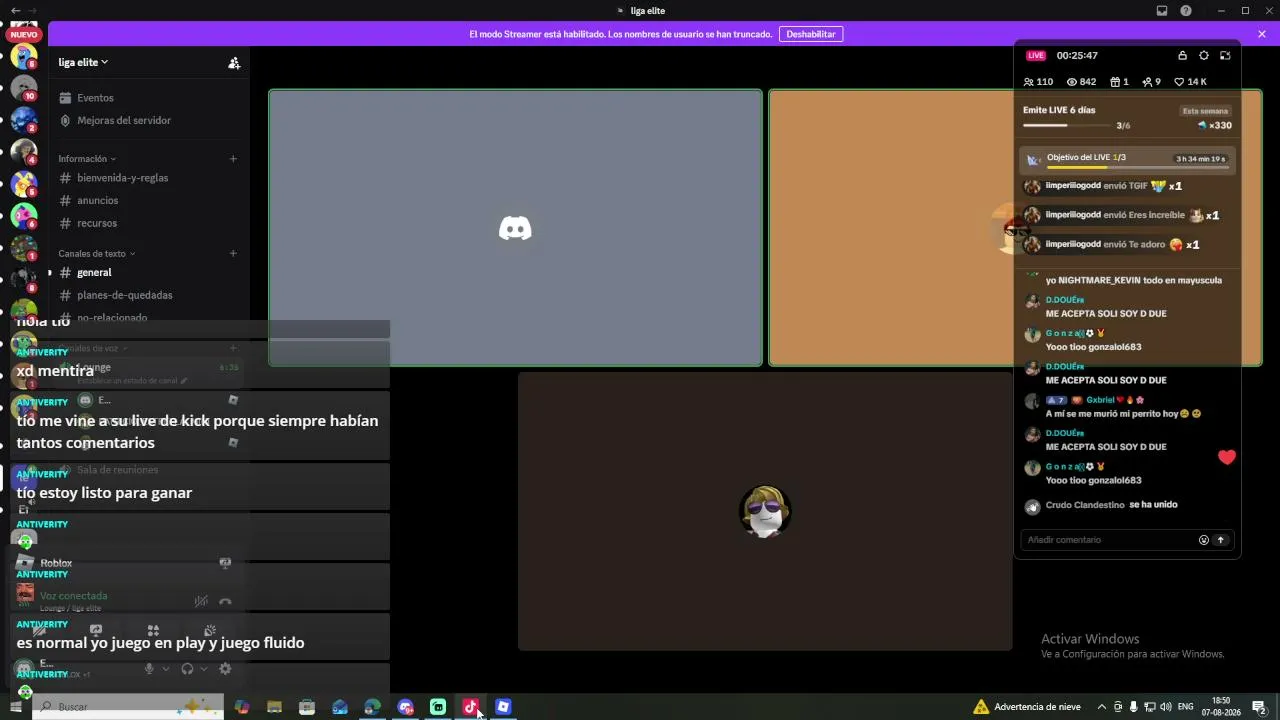This screenshot has width=1280, height=720.
Task: Open microphone input options arrow
Action: (164, 669)
